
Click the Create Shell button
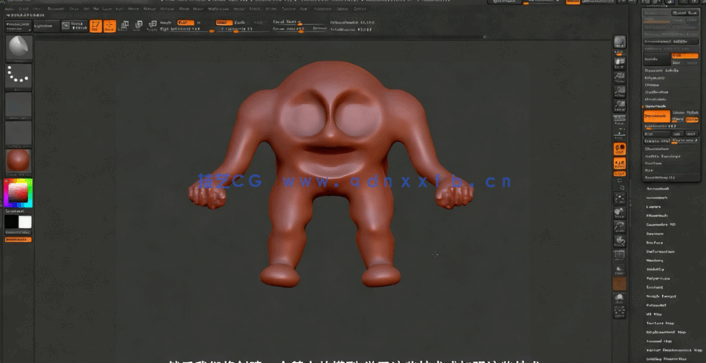(658, 141)
